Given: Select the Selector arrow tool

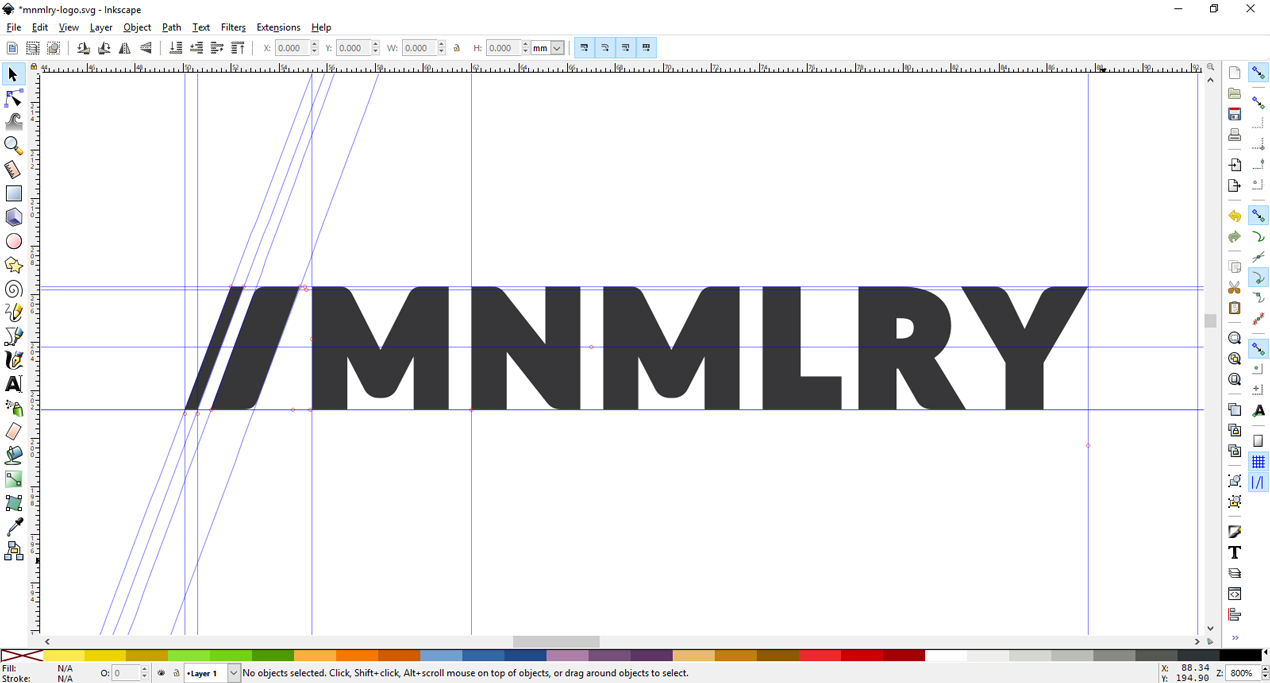Looking at the screenshot, I should pyautogui.click(x=13, y=75).
